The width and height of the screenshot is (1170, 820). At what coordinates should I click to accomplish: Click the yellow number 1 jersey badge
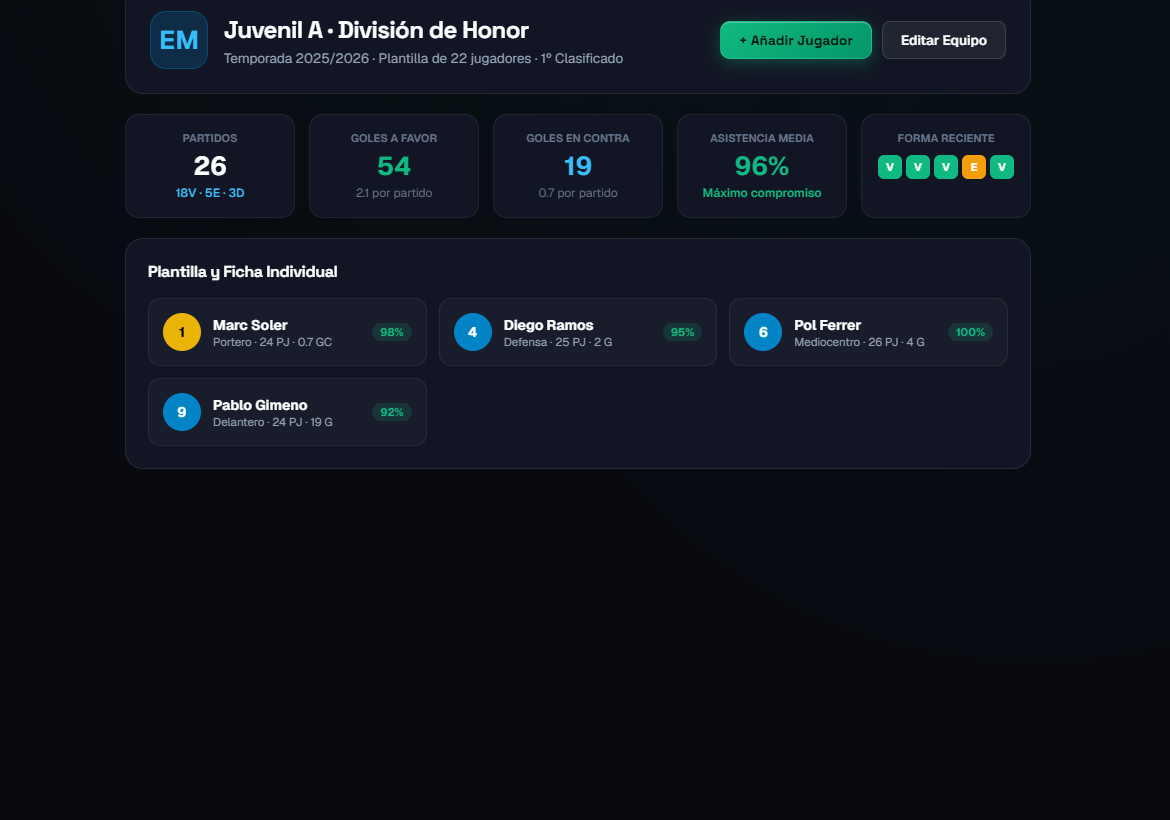(x=182, y=332)
